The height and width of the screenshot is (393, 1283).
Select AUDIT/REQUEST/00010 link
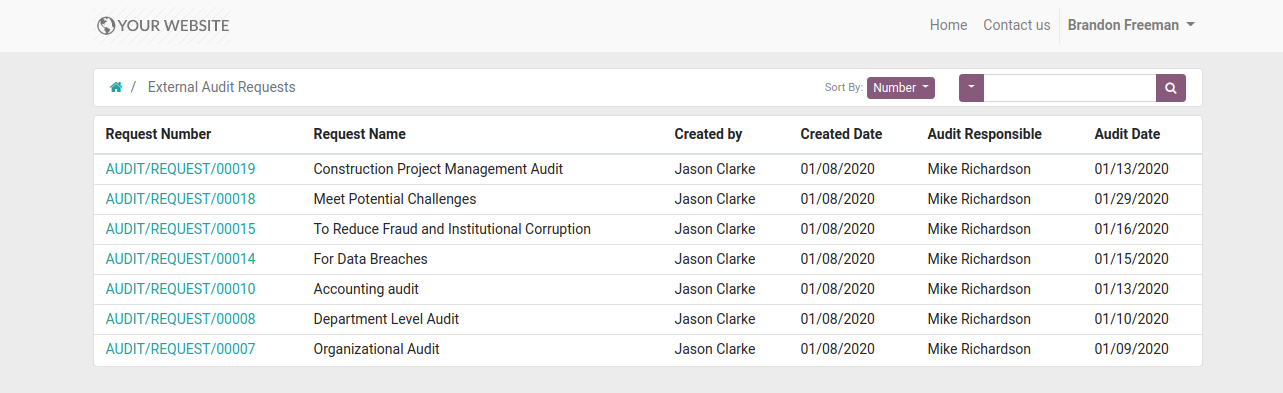180,289
